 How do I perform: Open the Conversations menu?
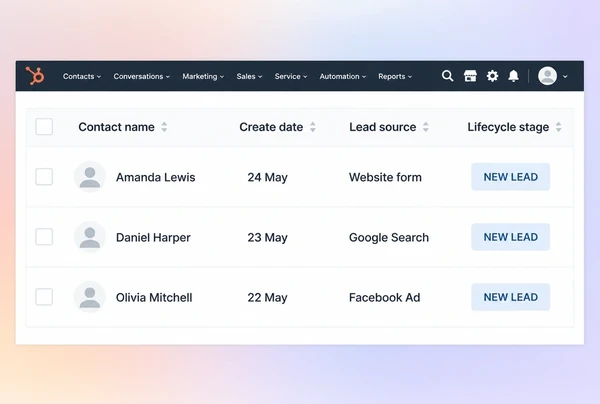[142, 77]
